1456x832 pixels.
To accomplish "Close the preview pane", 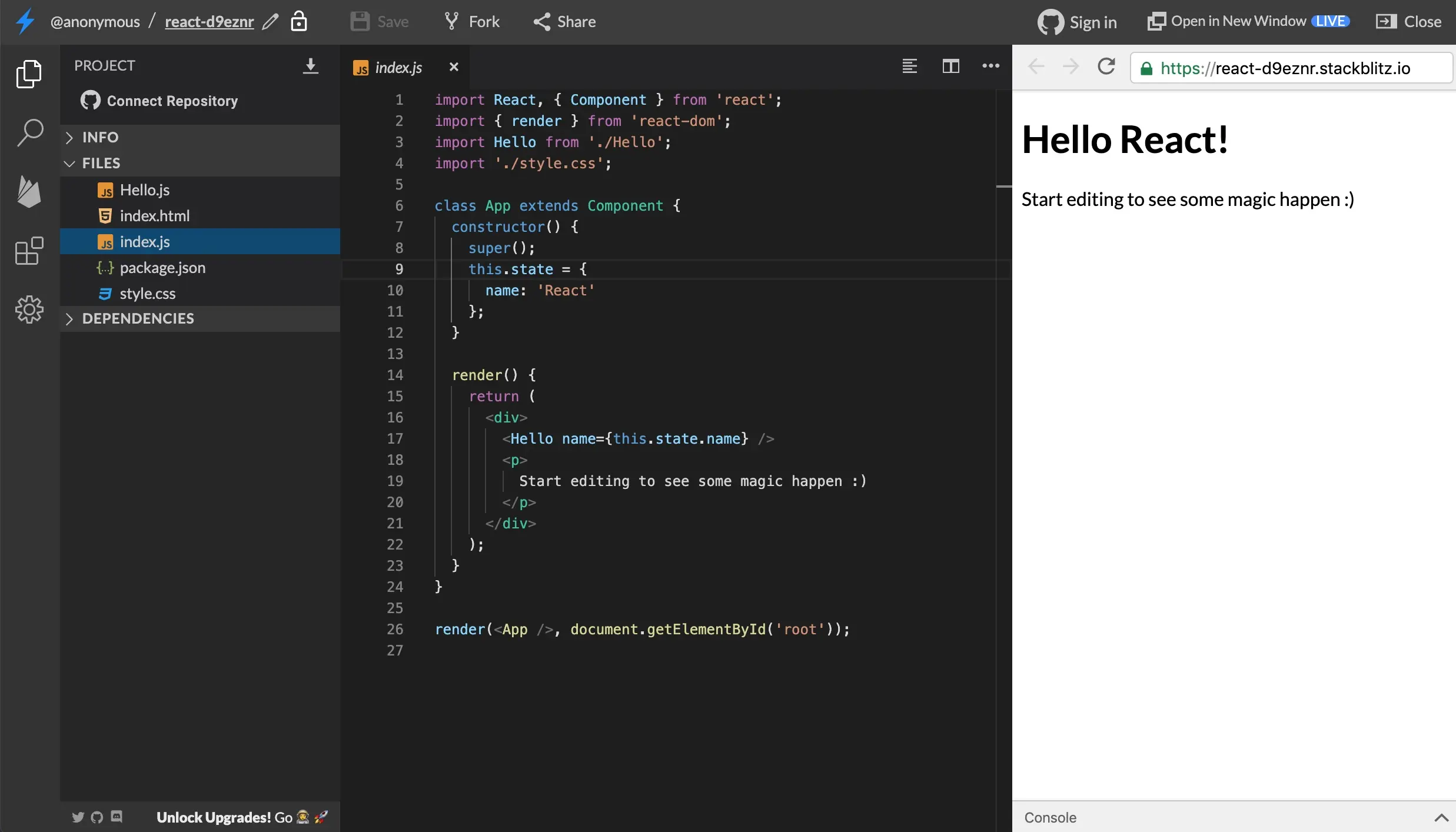I will click(1409, 22).
